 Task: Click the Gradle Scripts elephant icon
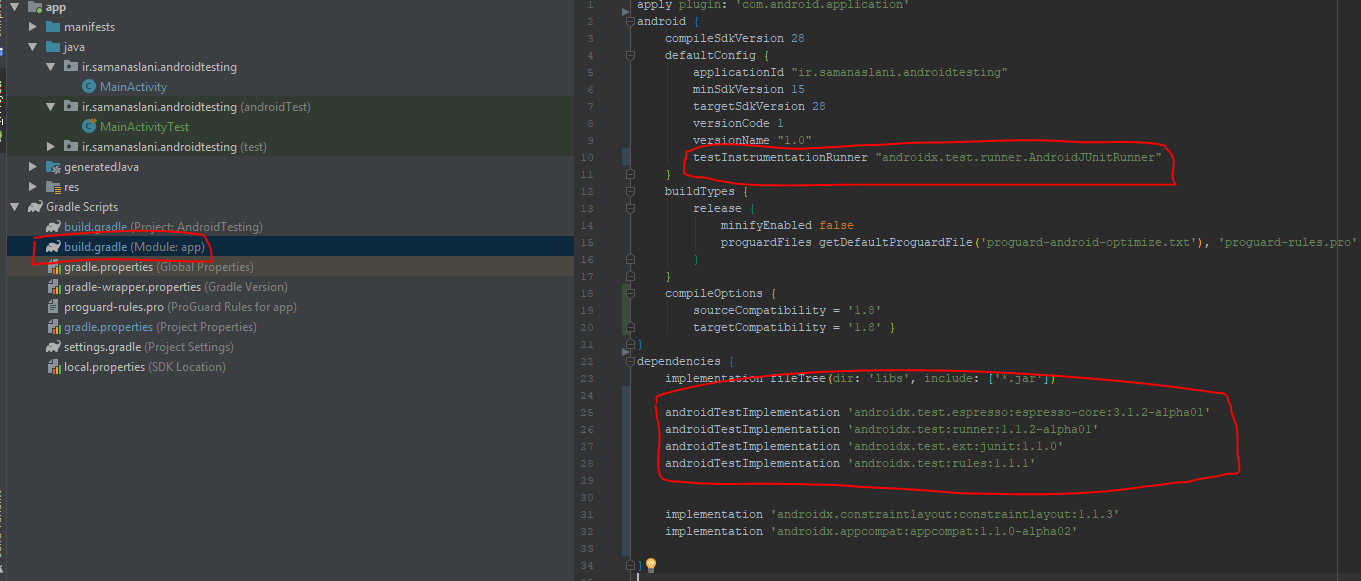click(x=36, y=207)
